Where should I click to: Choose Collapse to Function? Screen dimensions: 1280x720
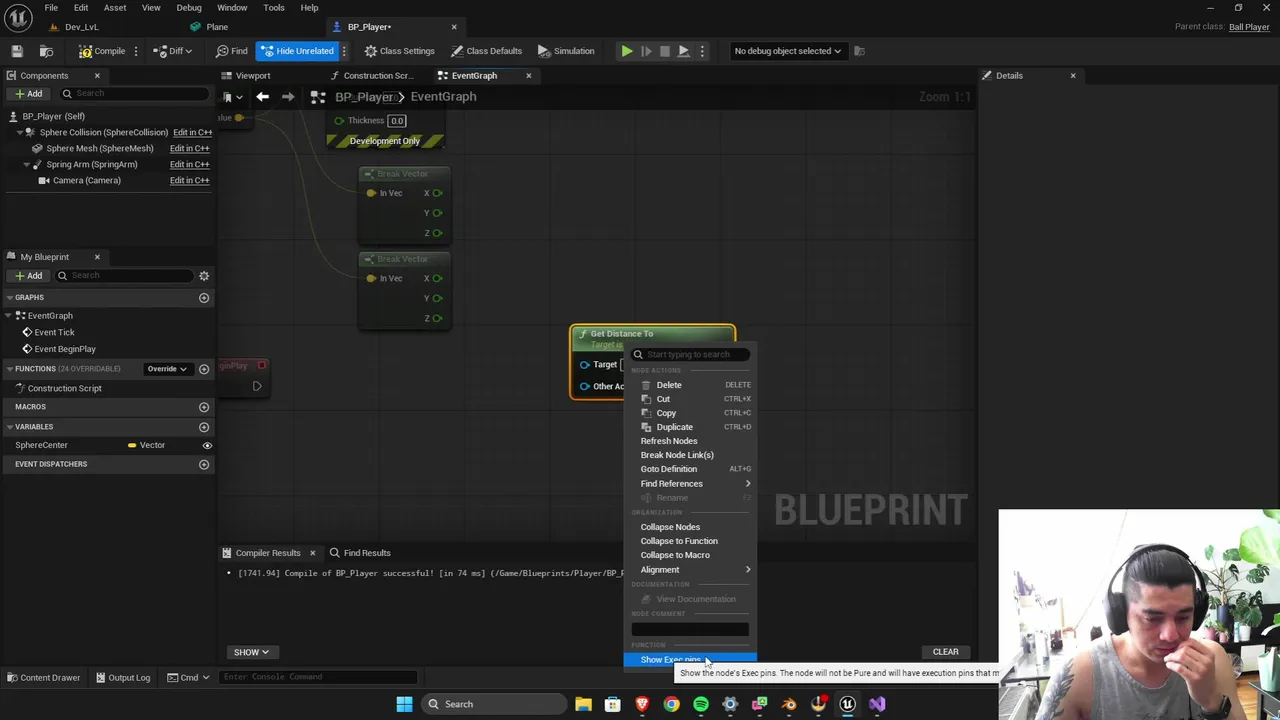[x=690, y=541]
